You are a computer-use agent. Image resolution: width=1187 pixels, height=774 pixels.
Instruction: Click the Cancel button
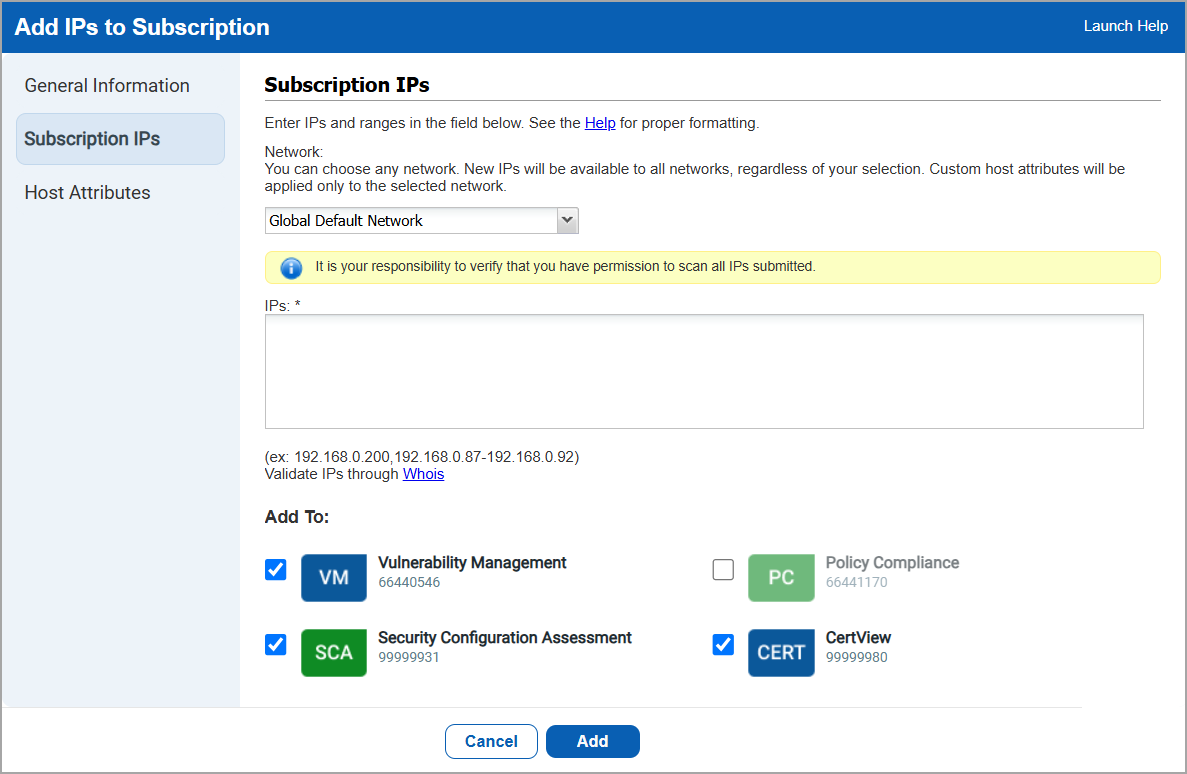[x=491, y=741]
